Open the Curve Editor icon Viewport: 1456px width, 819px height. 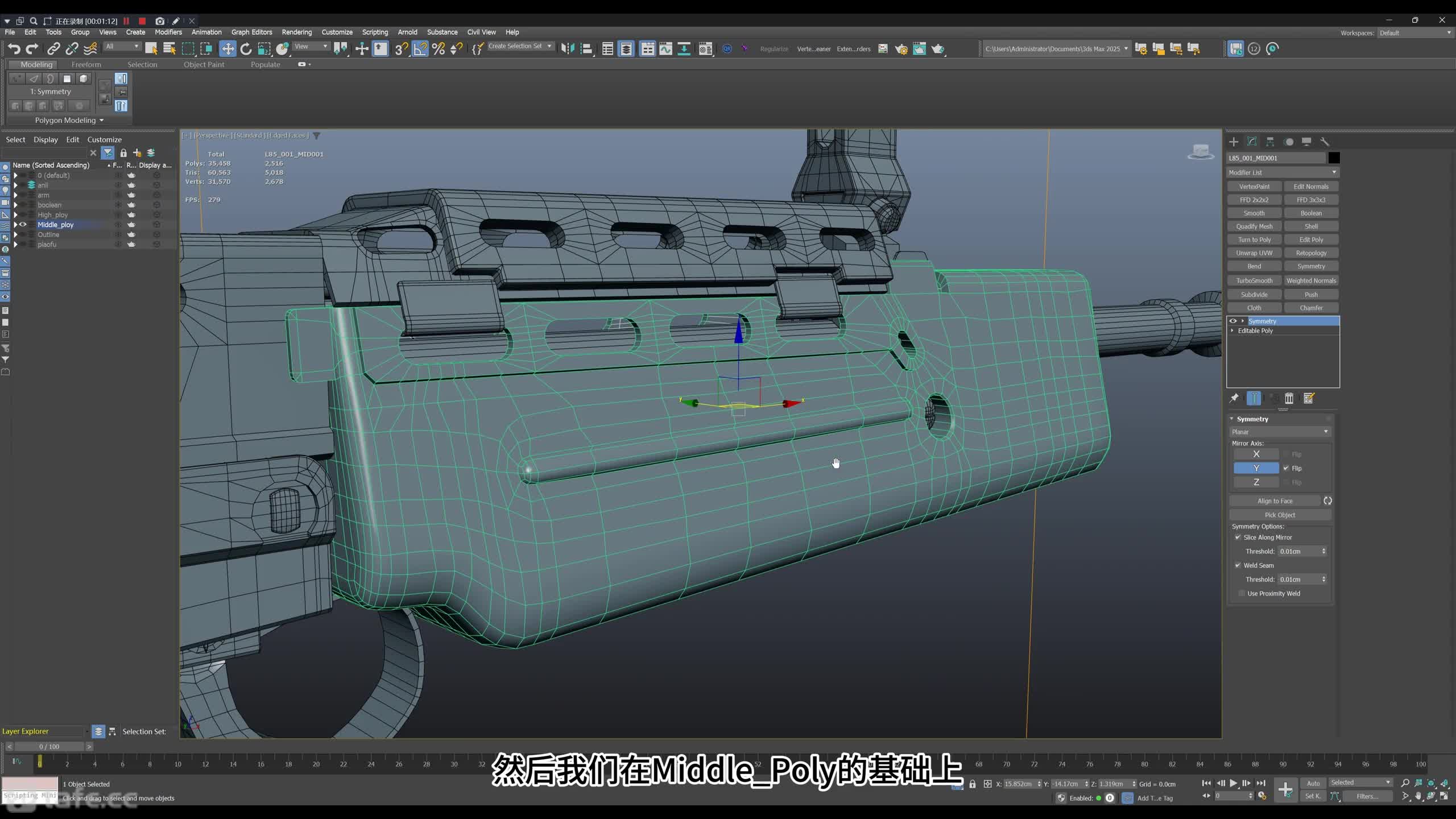tap(665, 49)
